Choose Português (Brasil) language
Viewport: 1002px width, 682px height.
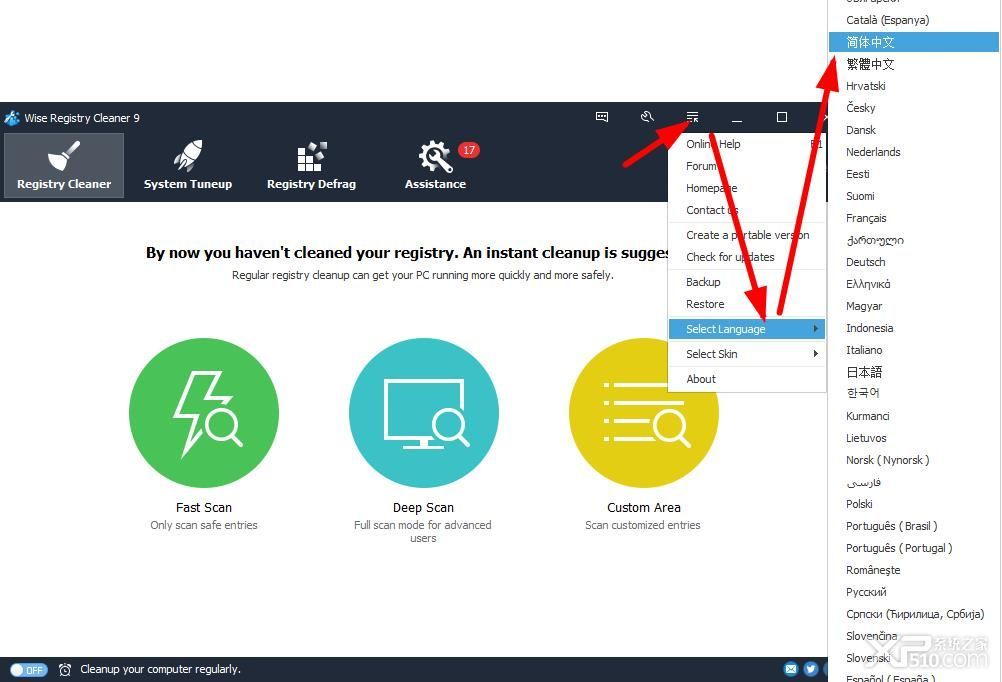pos(914,526)
